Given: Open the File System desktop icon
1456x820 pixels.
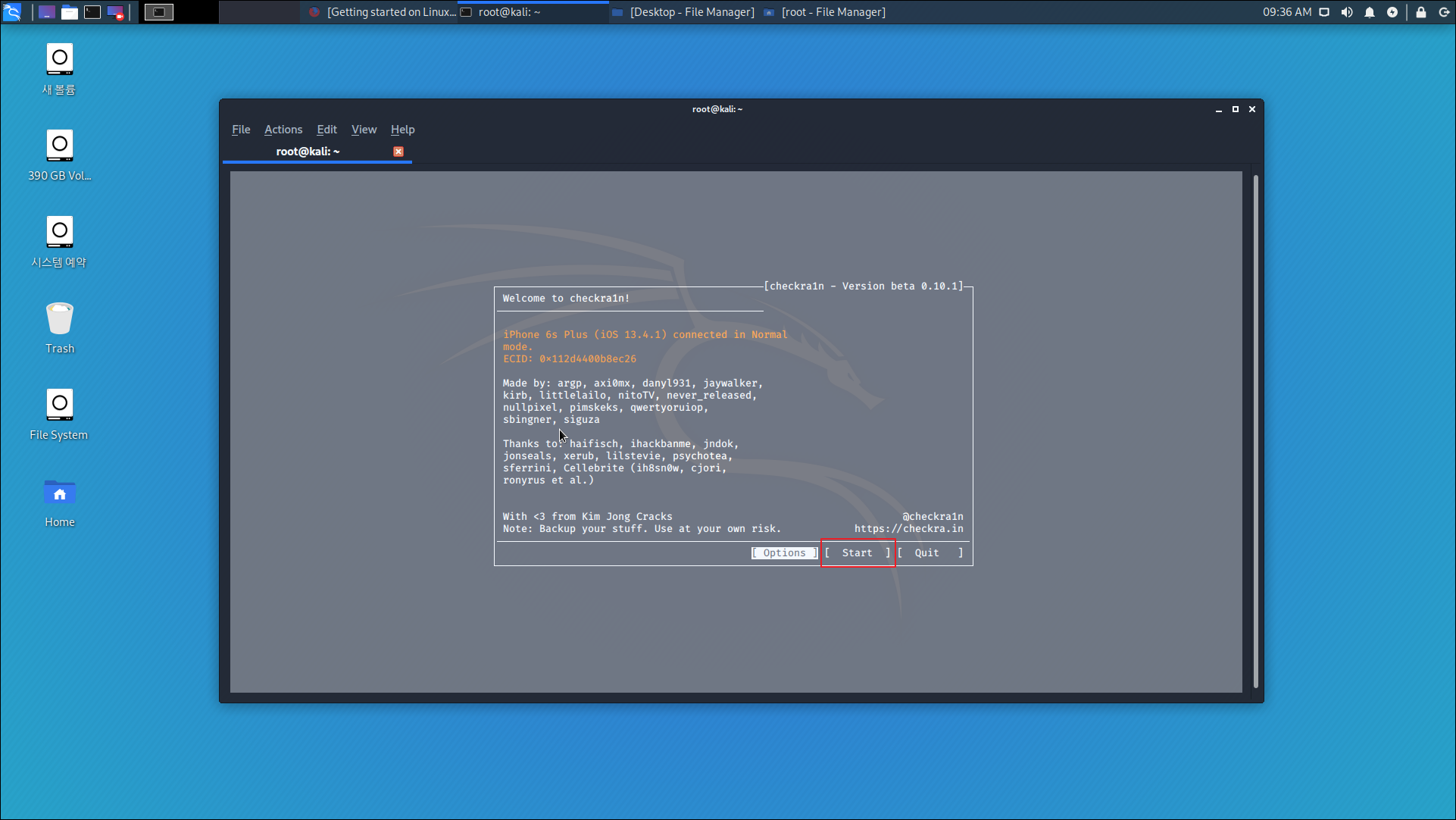Looking at the screenshot, I should (x=60, y=414).
